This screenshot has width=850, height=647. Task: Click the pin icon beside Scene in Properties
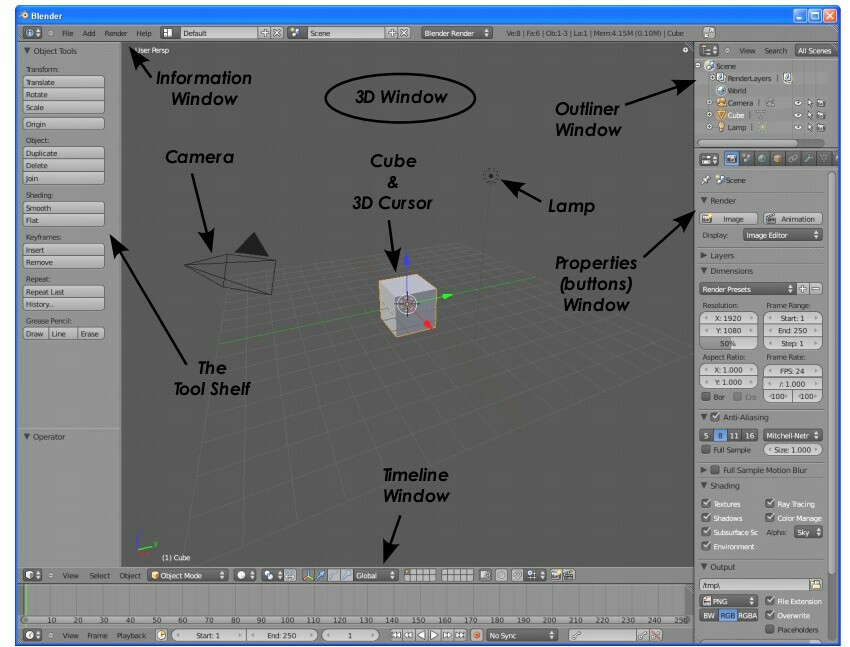[x=705, y=180]
